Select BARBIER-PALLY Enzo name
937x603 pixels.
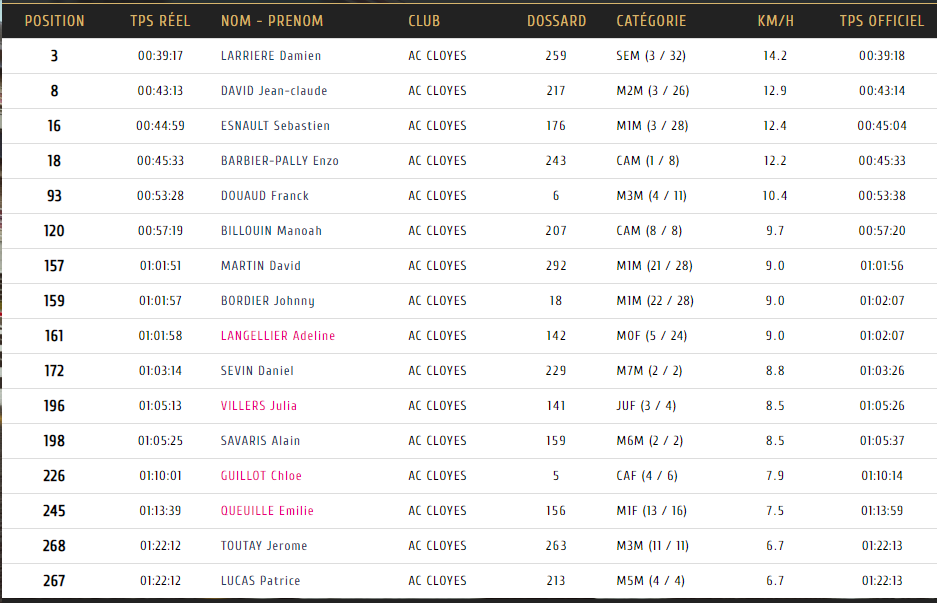point(280,161)
